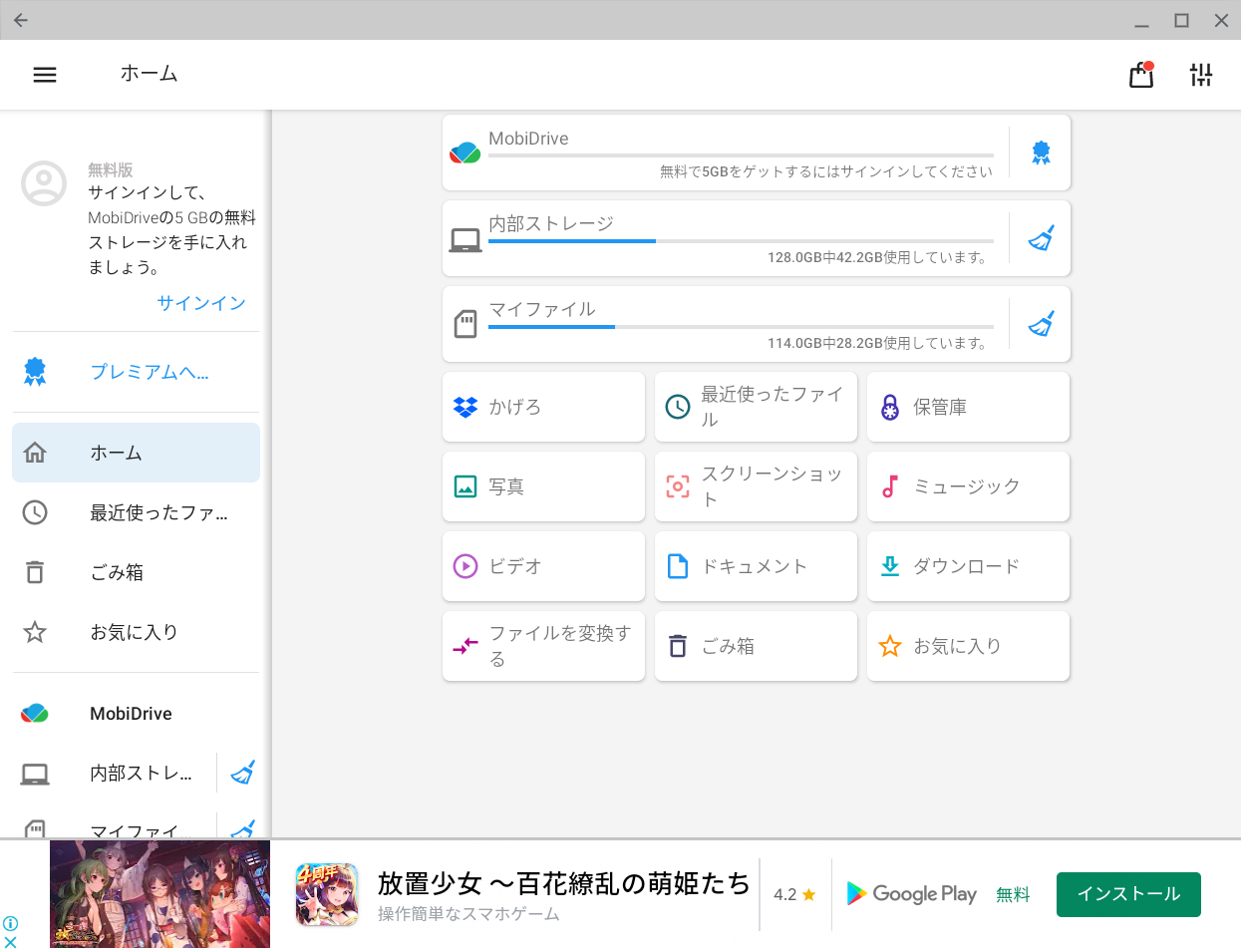1241x952 pixels.
Task: Open the hamburger navigation menu
Action: tap(45, 75)
